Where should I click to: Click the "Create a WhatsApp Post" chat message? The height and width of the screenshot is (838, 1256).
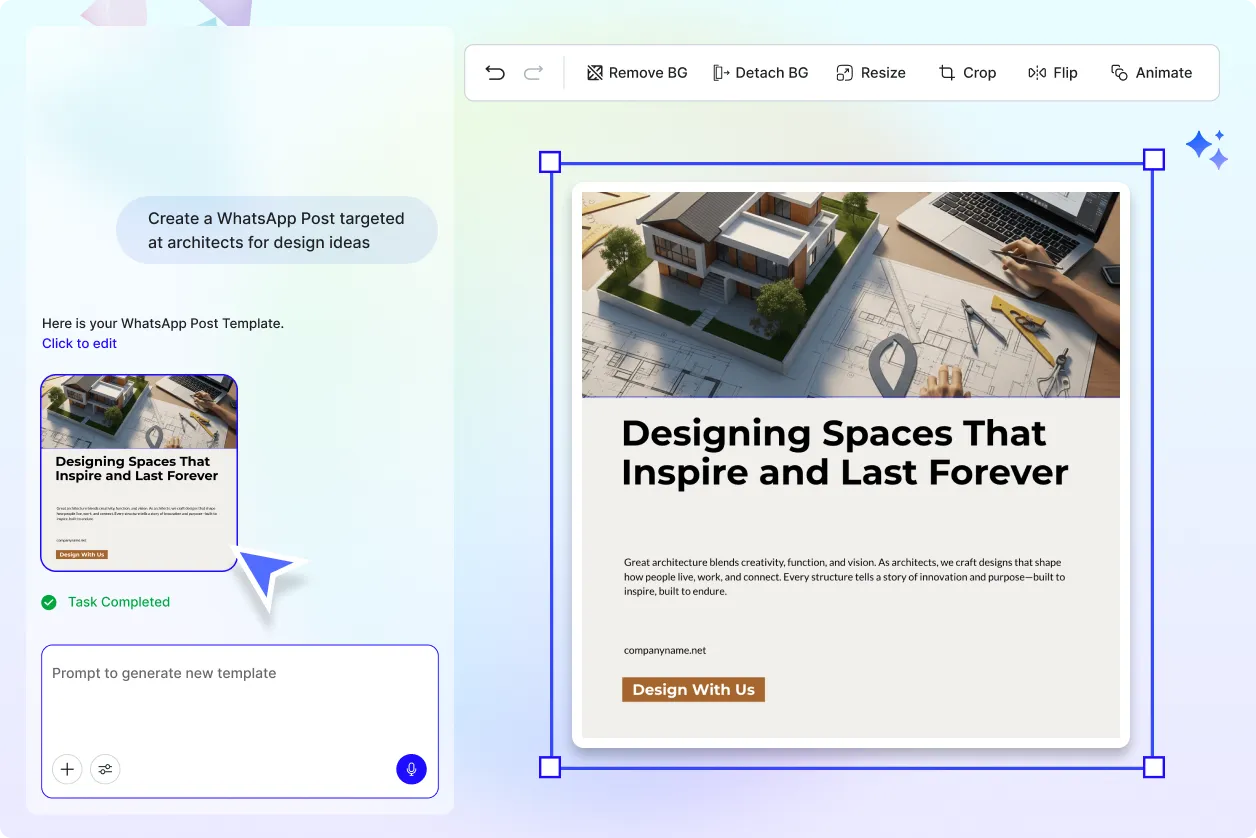click(x=277, y=230)
